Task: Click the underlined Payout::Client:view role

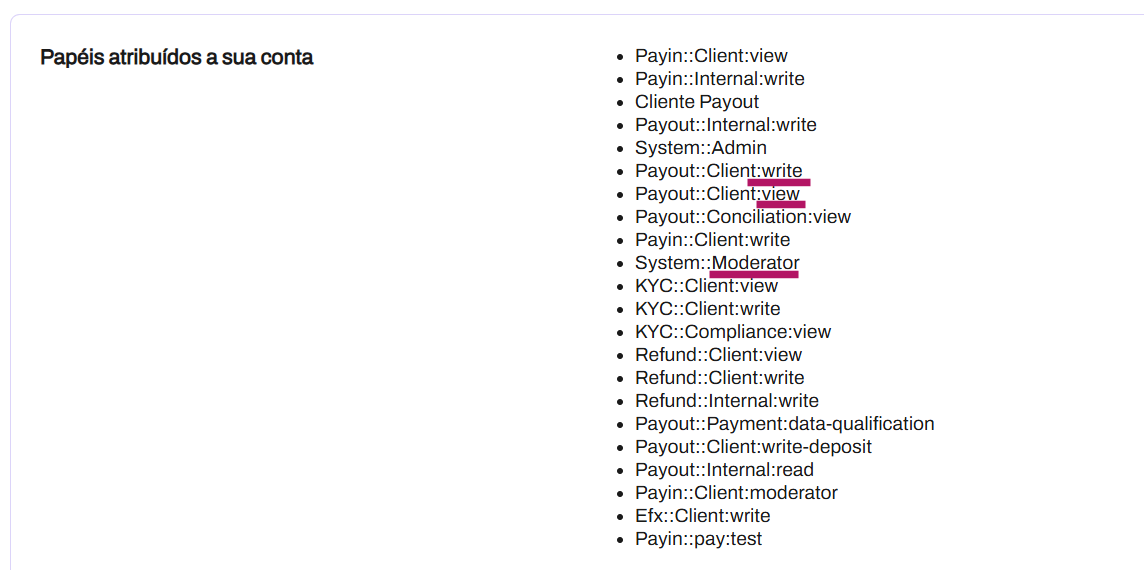Action: coord(717,194)
